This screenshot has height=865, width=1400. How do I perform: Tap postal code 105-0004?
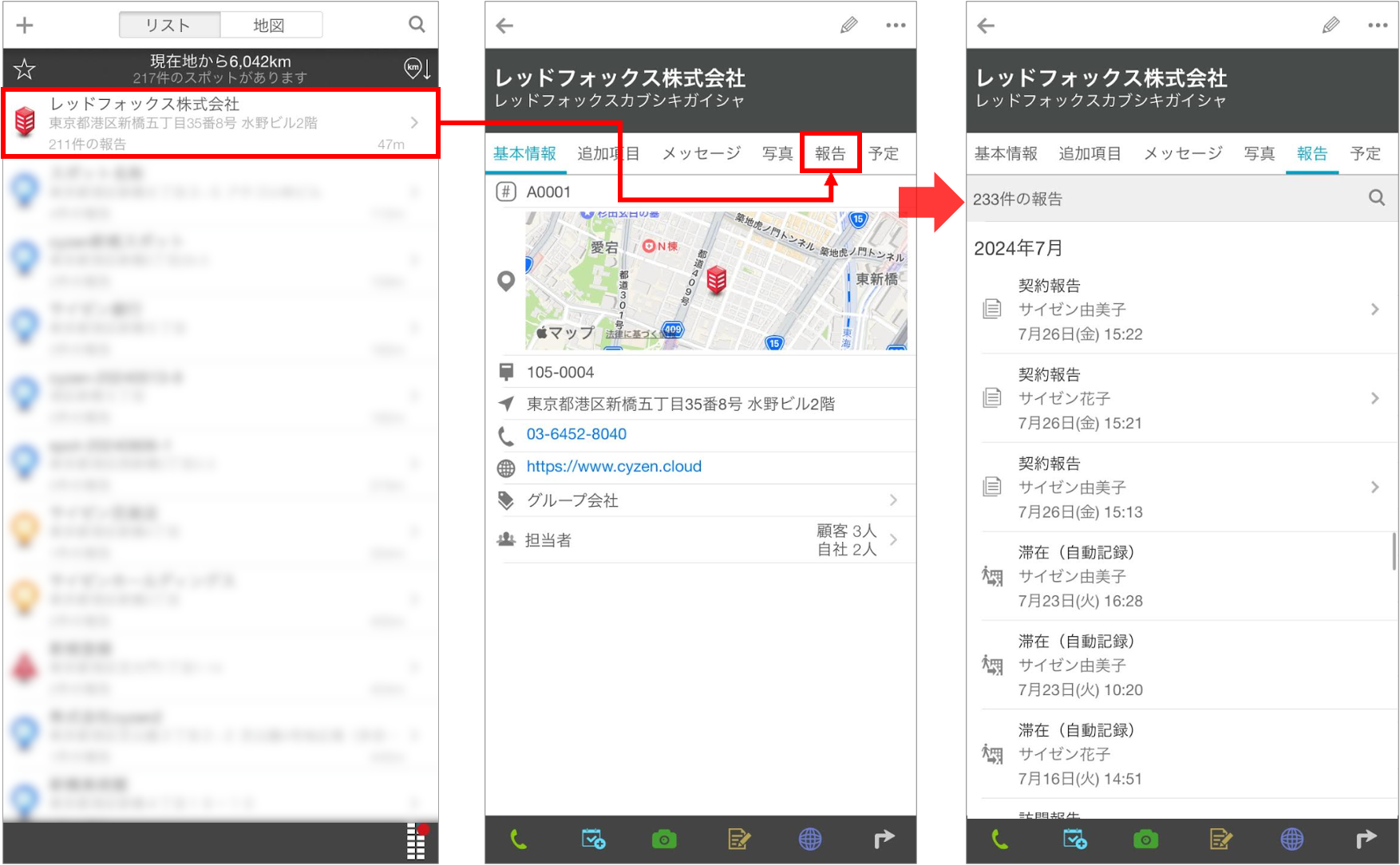(560, 372)
